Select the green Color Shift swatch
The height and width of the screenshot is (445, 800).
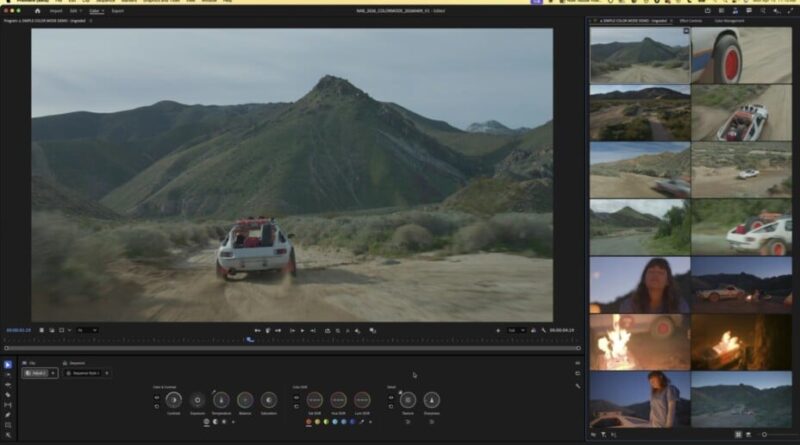point(326,422)
